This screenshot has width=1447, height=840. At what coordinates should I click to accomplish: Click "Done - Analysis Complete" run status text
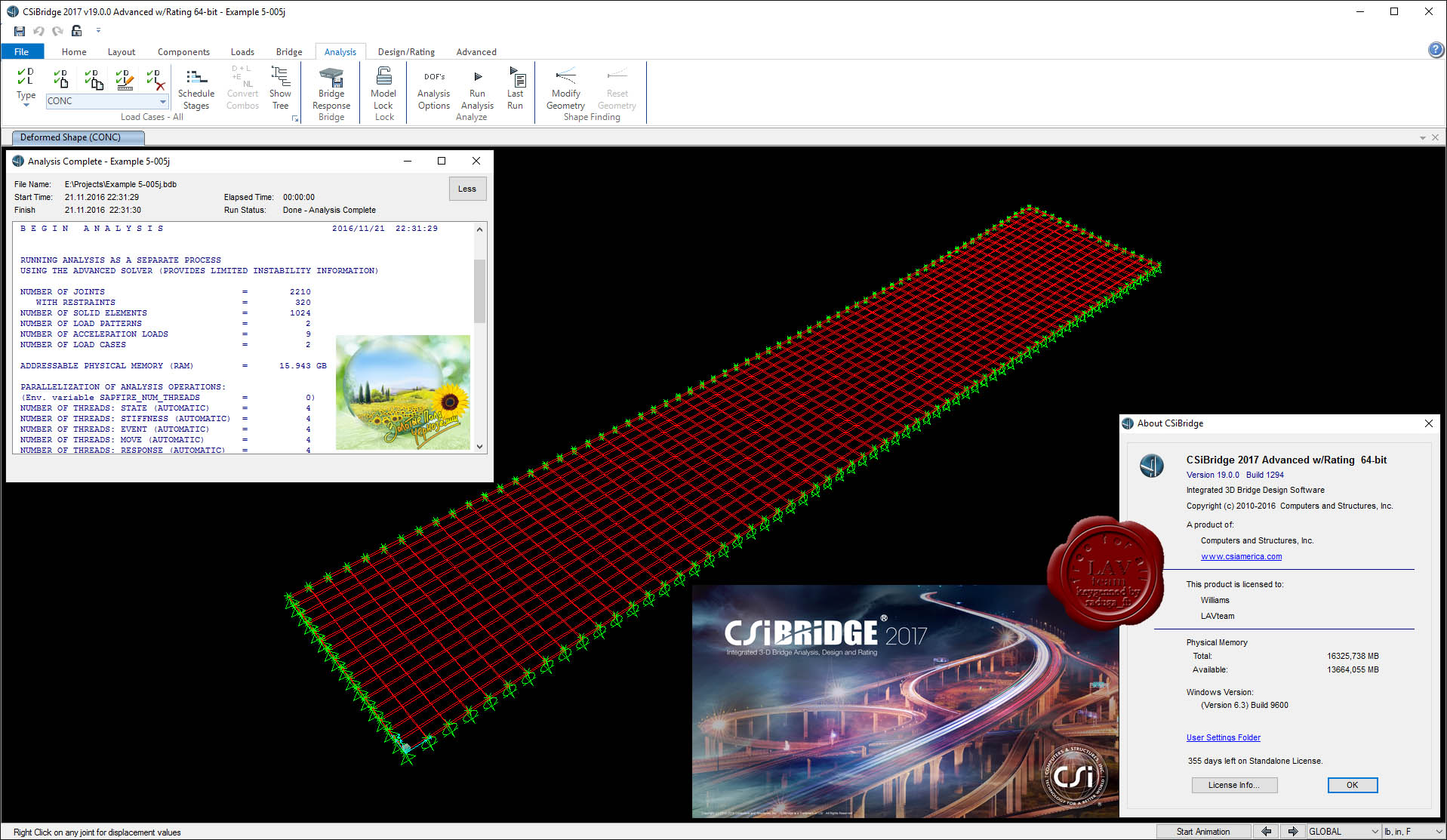[x=329, y=211]
